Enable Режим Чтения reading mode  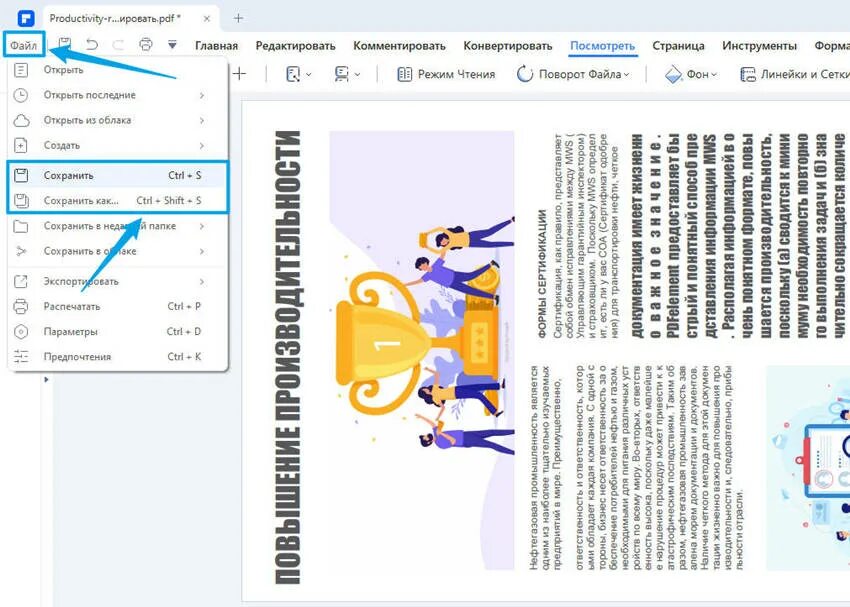446,74
